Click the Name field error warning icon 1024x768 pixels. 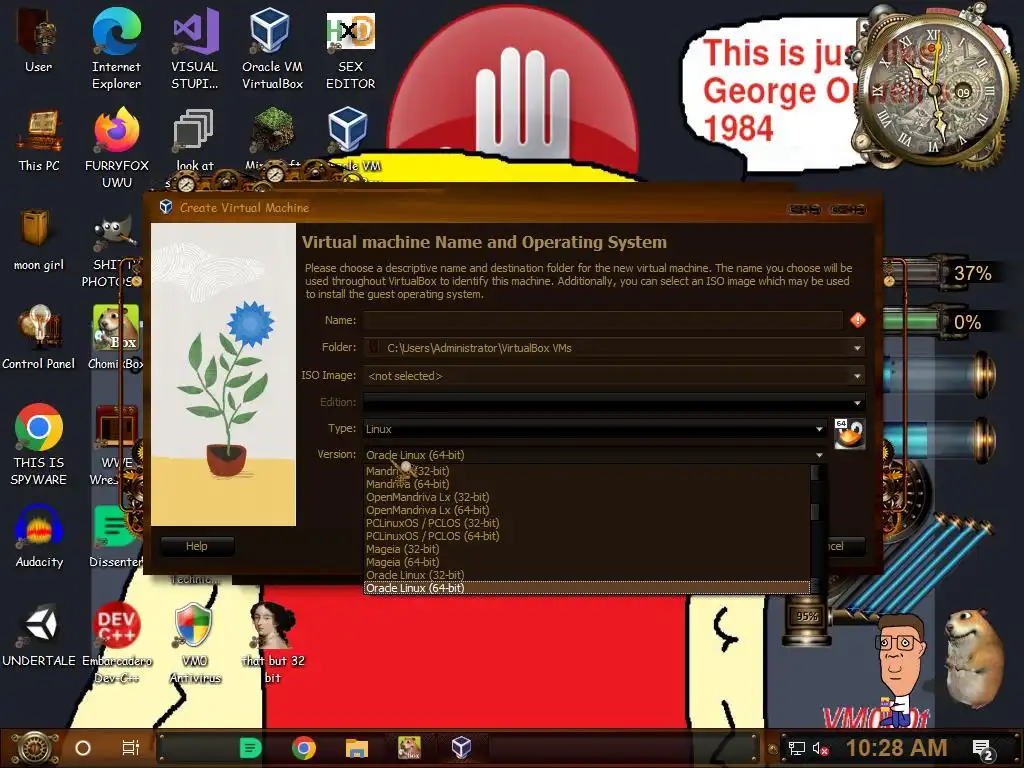[x=857, y=320]
